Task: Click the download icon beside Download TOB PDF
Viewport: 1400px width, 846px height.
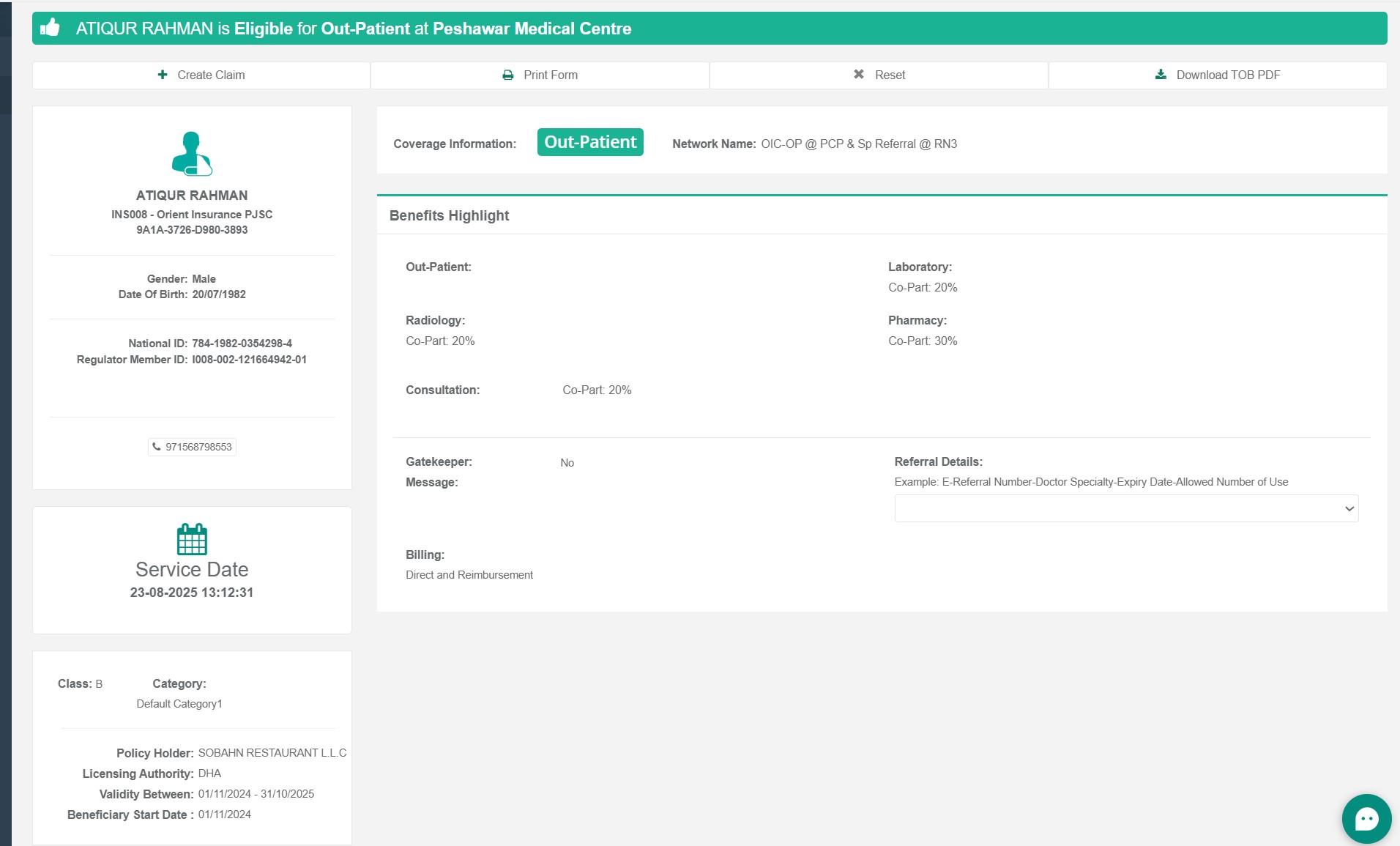Action: coord(1161,75)
